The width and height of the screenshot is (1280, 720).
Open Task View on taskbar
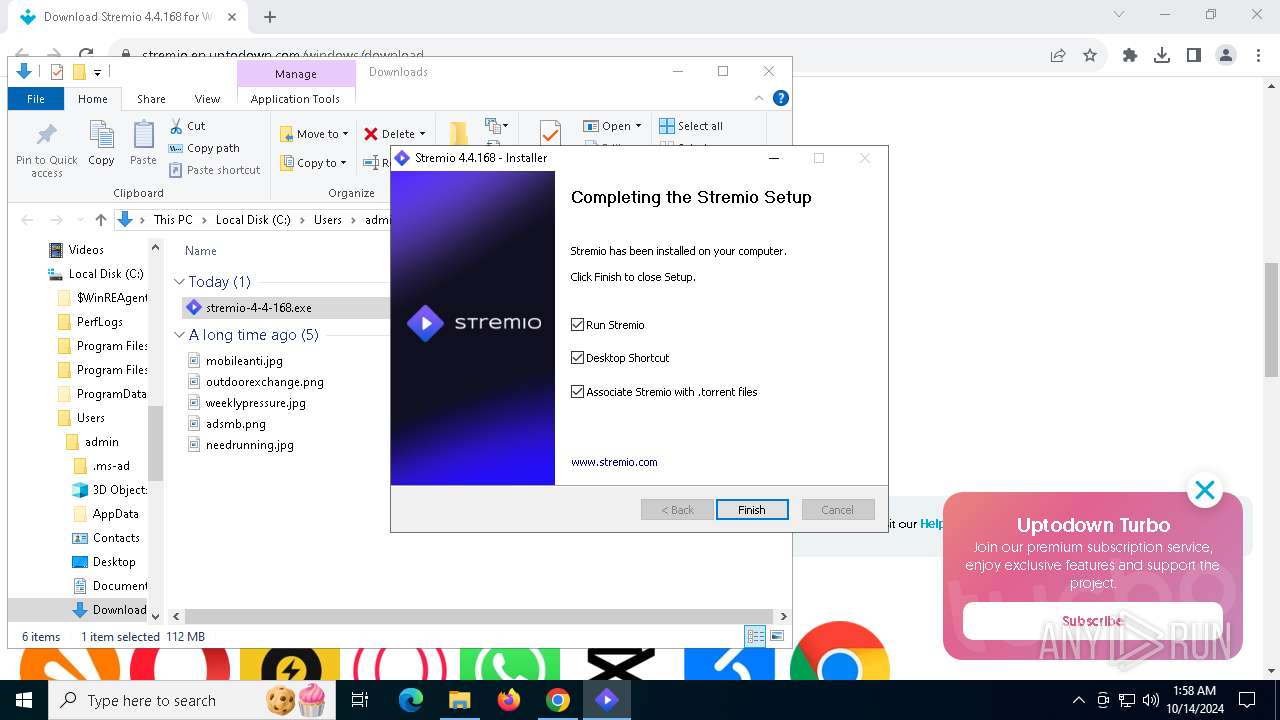[x=360, y=700]
